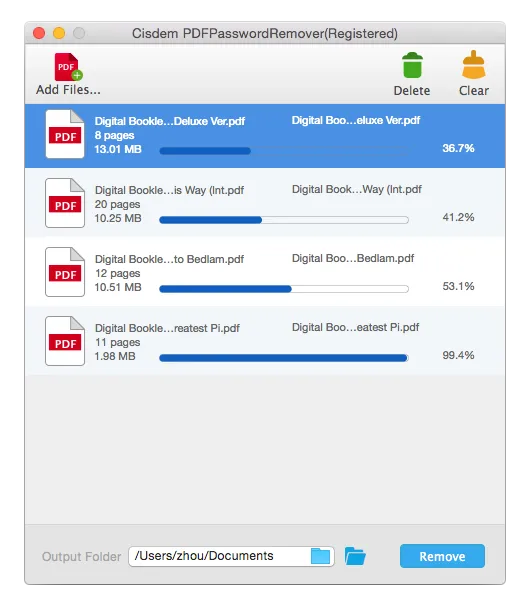
Task: Click the orange Clear broom icon
Action: click(x=474, y=65)
